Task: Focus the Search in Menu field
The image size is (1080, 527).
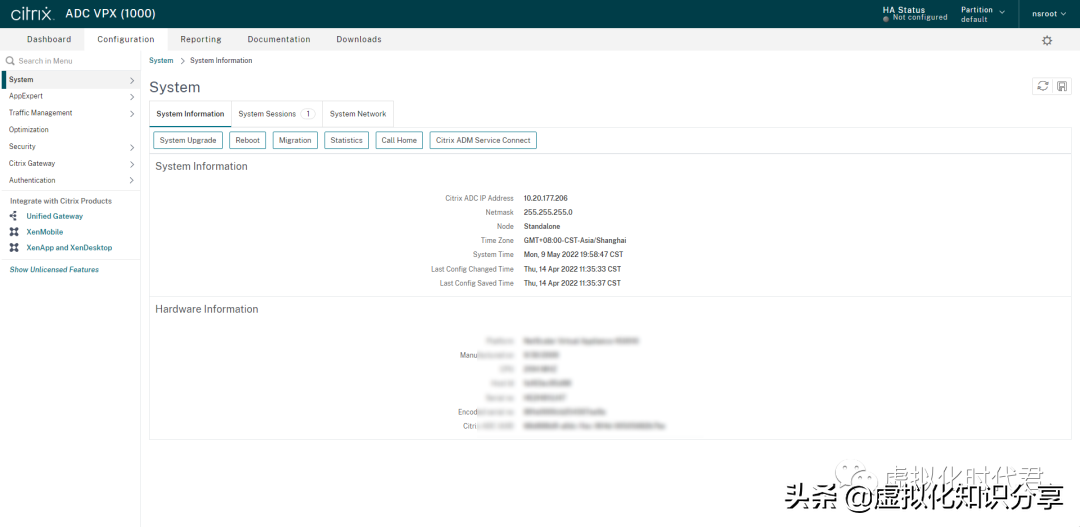Action: point(69,61)
